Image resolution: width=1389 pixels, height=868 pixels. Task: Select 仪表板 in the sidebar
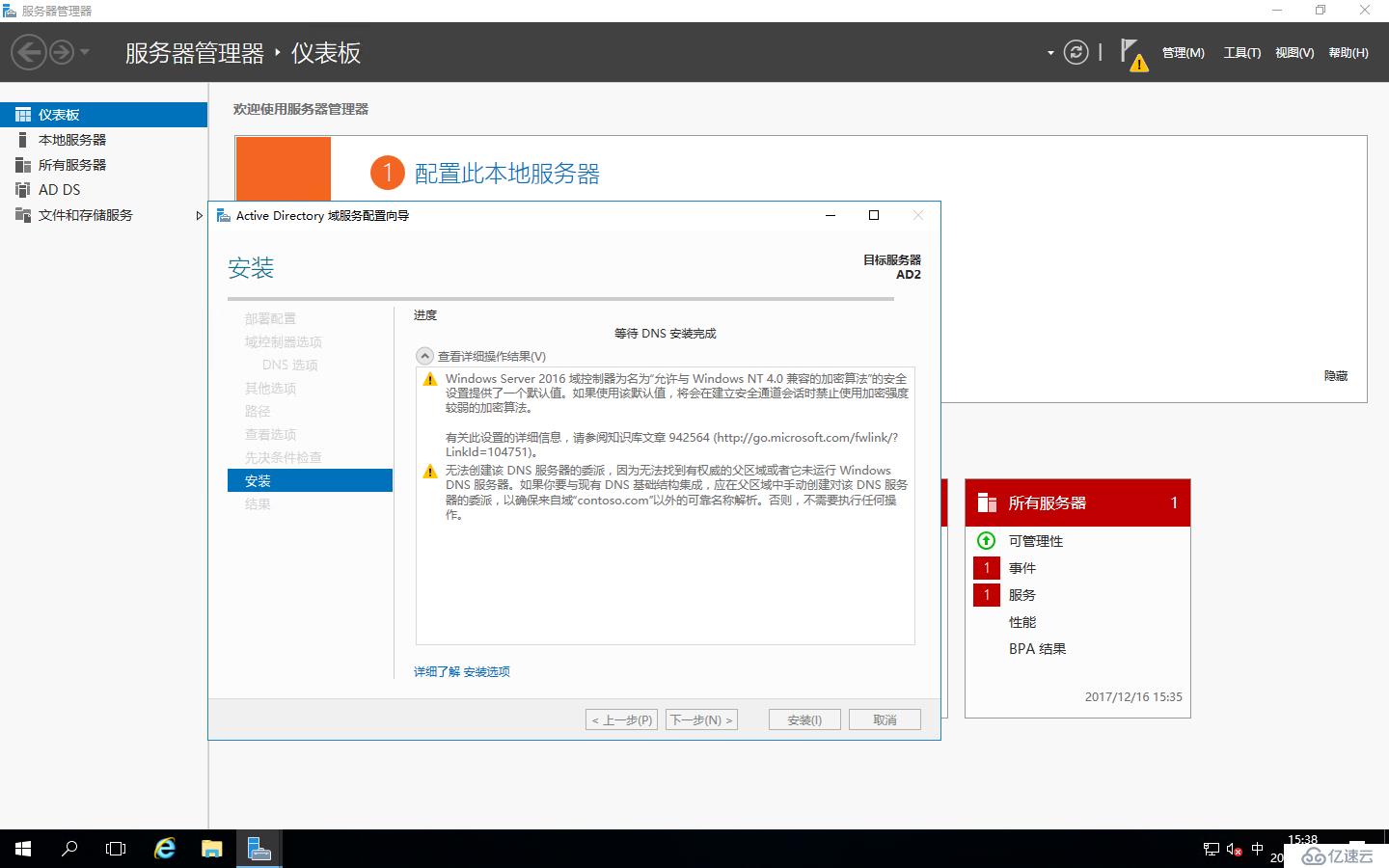tap(103, 115)
